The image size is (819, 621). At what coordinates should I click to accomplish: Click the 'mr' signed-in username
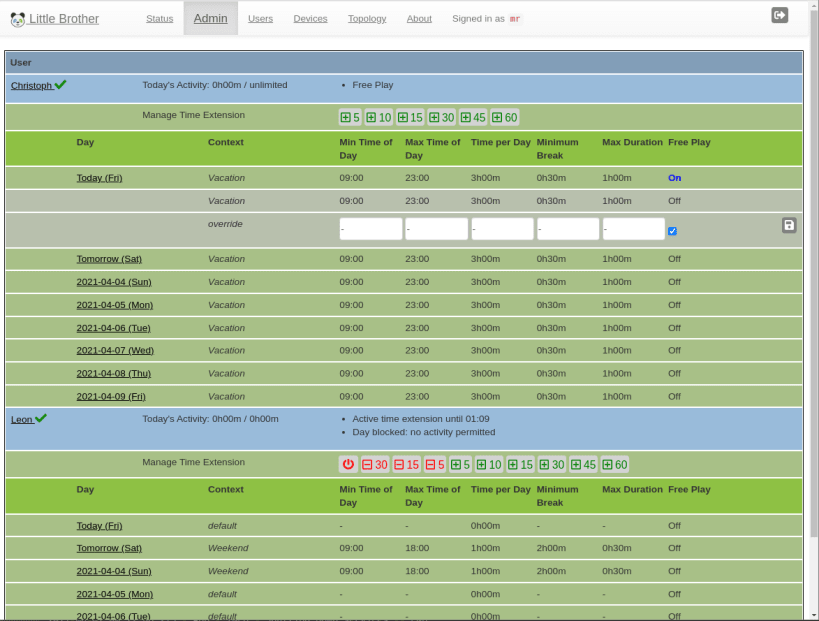click(514, 19)
